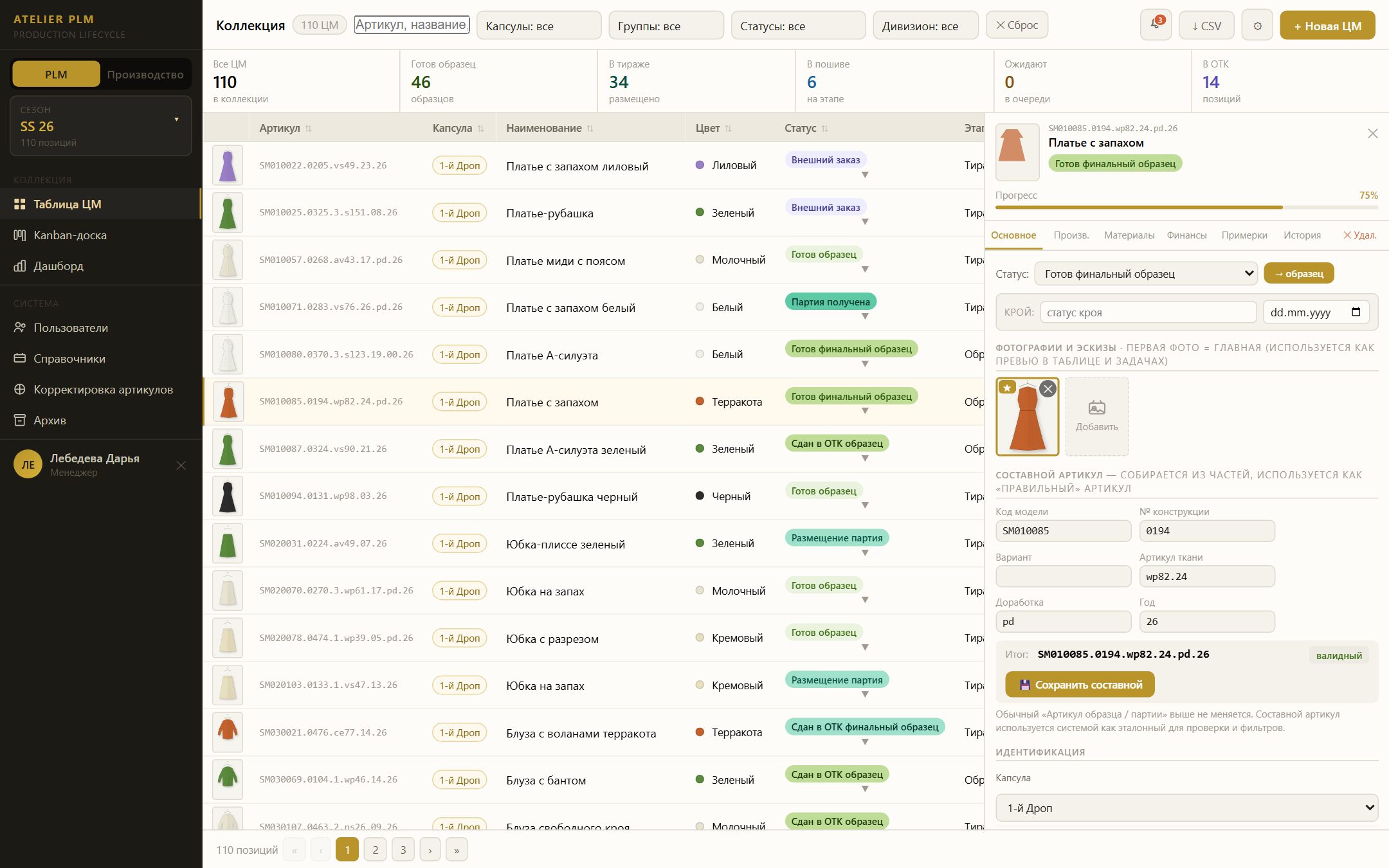Open Группы: все filter
Viewport: 1389px width, 868px height.
click(x=666, y=26)
